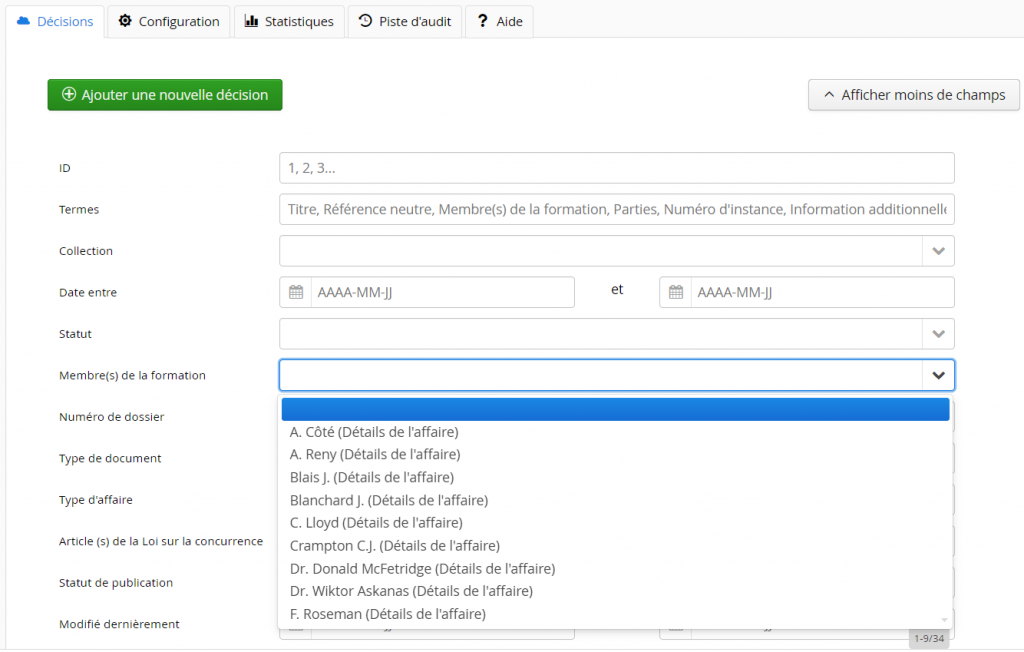This screenshot has width=1024, height=652.
Task: Pick Crampton C.J. option
Action: 394,545
